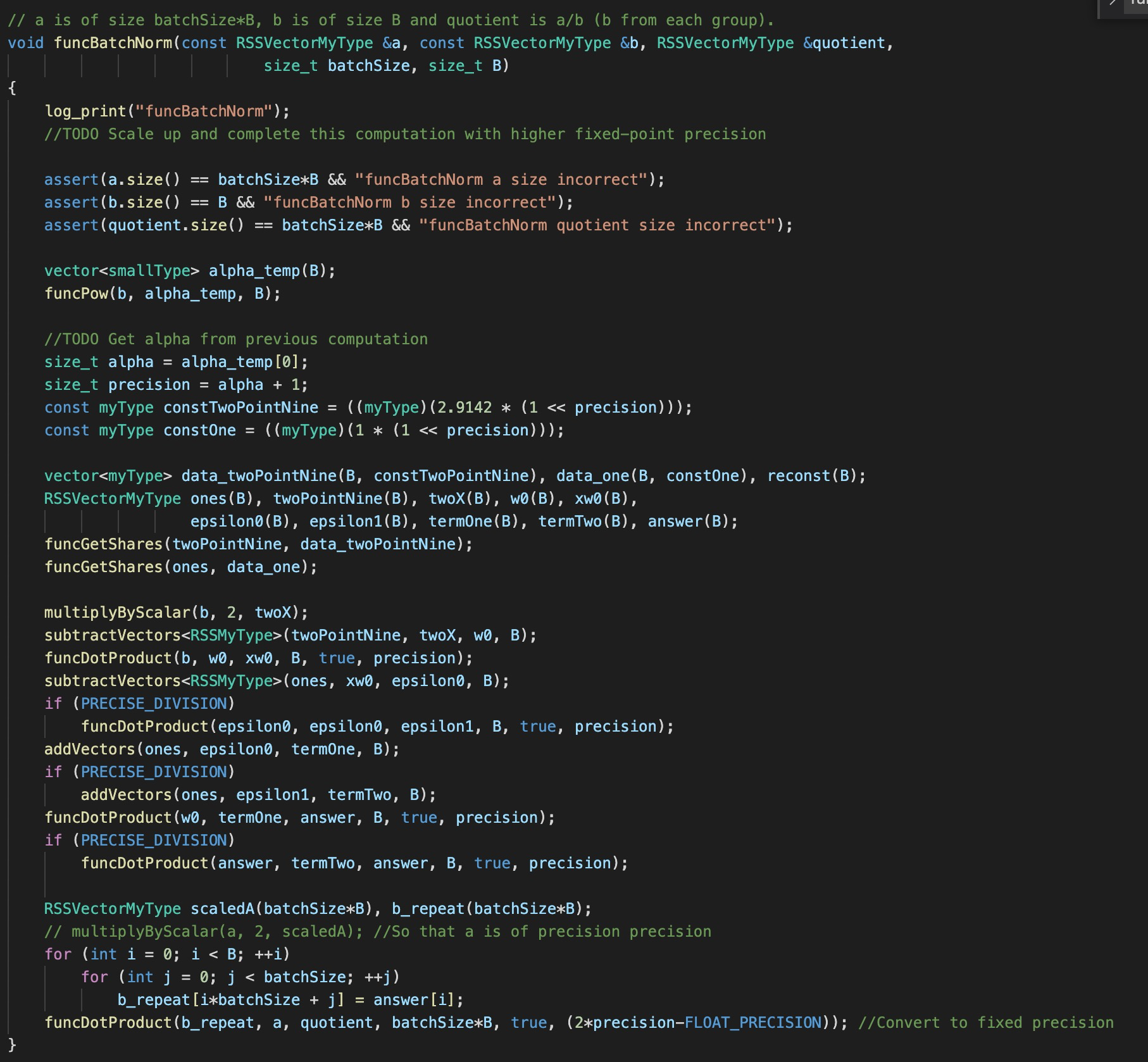Image resolution: width=1148 pixels, height=1062 pixels.
Task: Click funcGetShares call with data_twoPointNine
Action: 258,544
